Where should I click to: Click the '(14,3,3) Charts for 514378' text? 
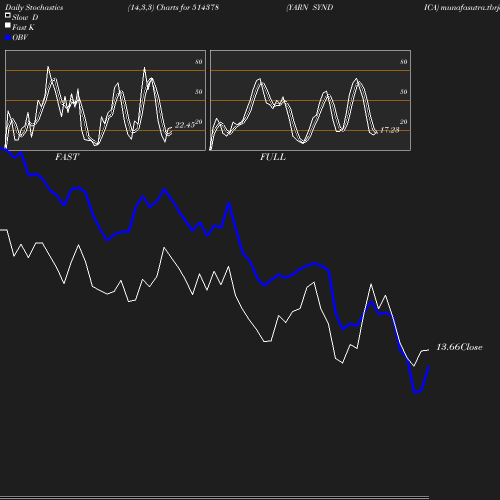pos(173,7)
